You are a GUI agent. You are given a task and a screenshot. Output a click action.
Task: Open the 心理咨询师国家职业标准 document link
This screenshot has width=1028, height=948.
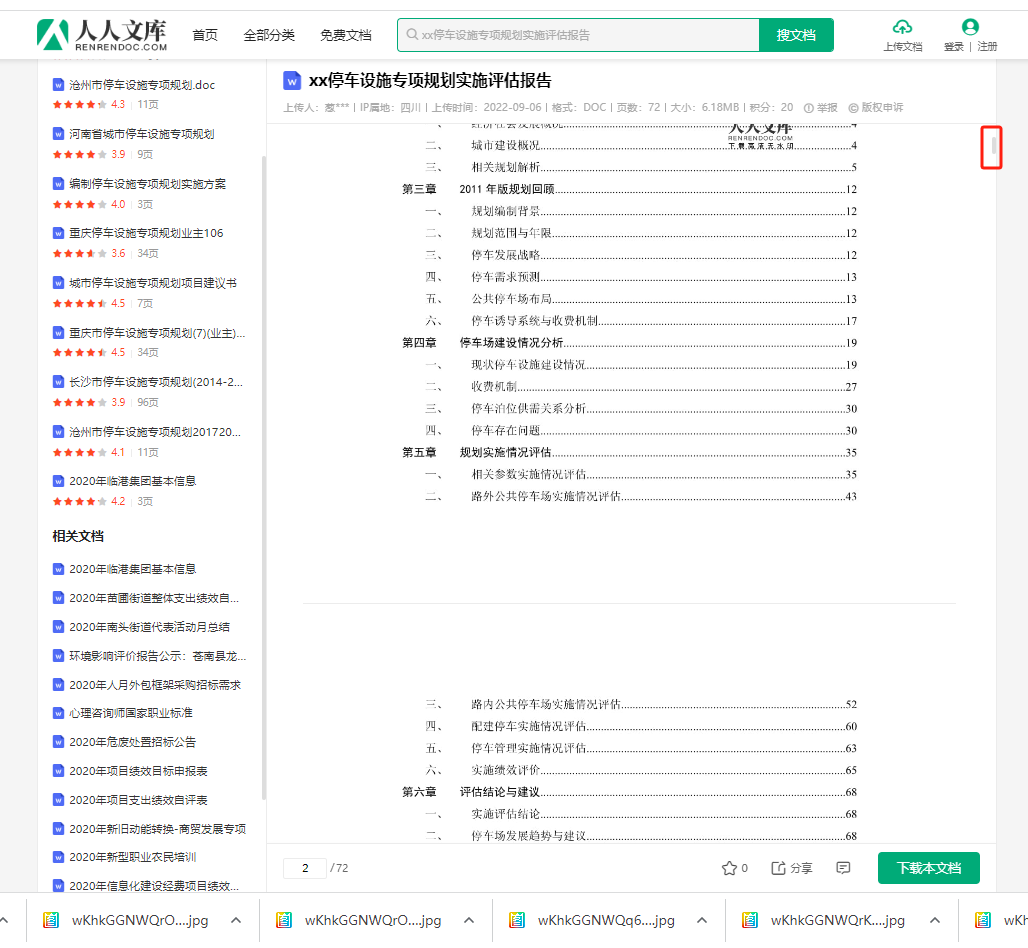(x=131, y=713)
